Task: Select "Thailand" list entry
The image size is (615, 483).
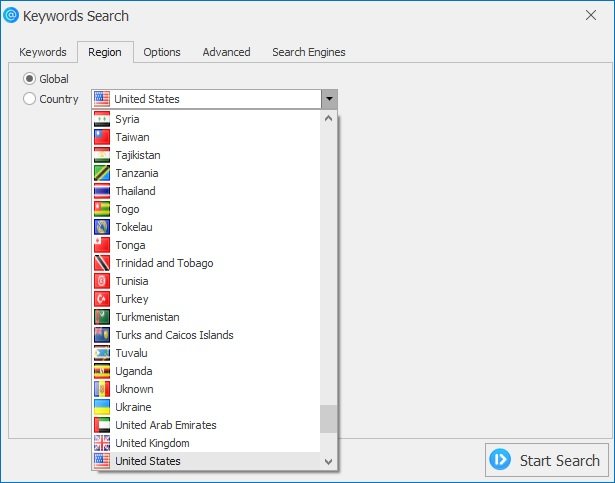Action: 207,191
